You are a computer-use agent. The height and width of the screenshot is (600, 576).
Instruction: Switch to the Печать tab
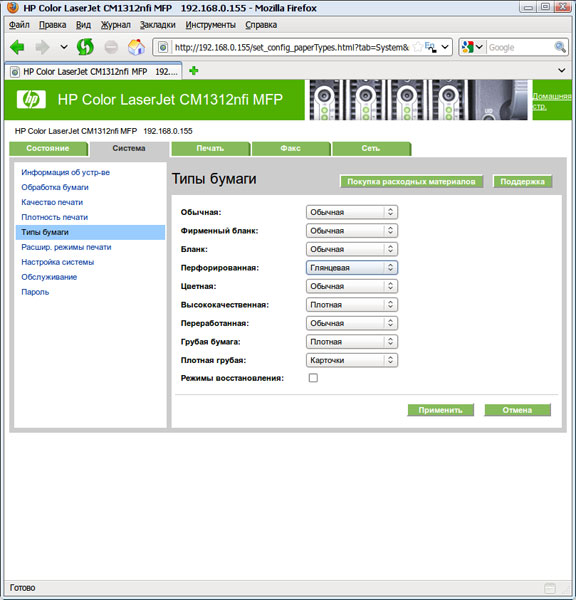[x=210, y=148]
